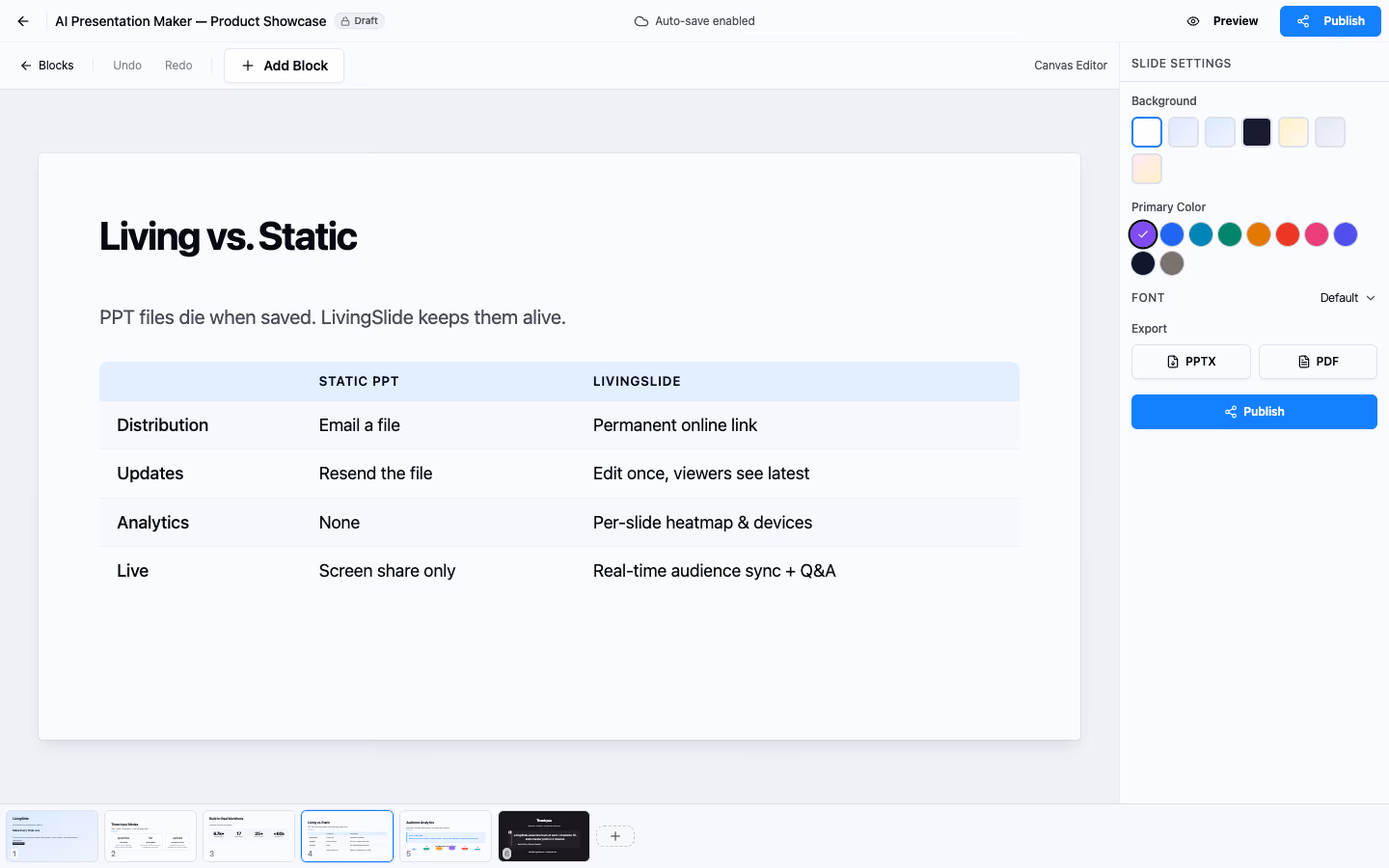This screenshot has width=1389, height=868.
Task: Select the cream yellow background swatch
Action: (1294, 132)
